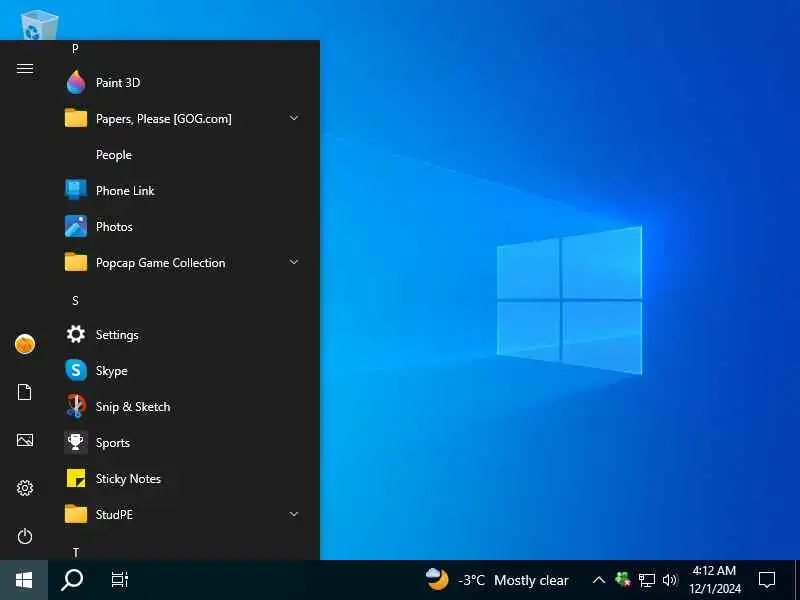This screenshot has width=800, height=600.
Task: Click the letter S section header
Action: (x=76, y=301)
